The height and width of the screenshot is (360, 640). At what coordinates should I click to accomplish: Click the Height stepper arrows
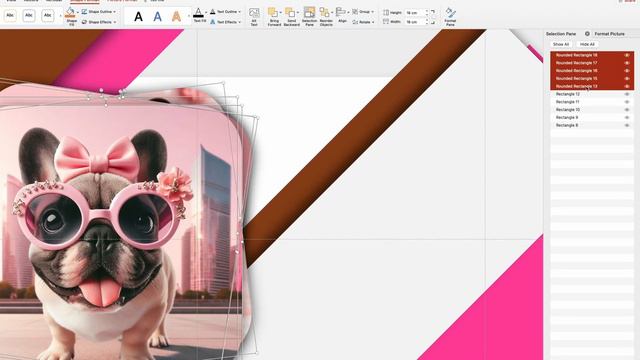coord(427,13)
